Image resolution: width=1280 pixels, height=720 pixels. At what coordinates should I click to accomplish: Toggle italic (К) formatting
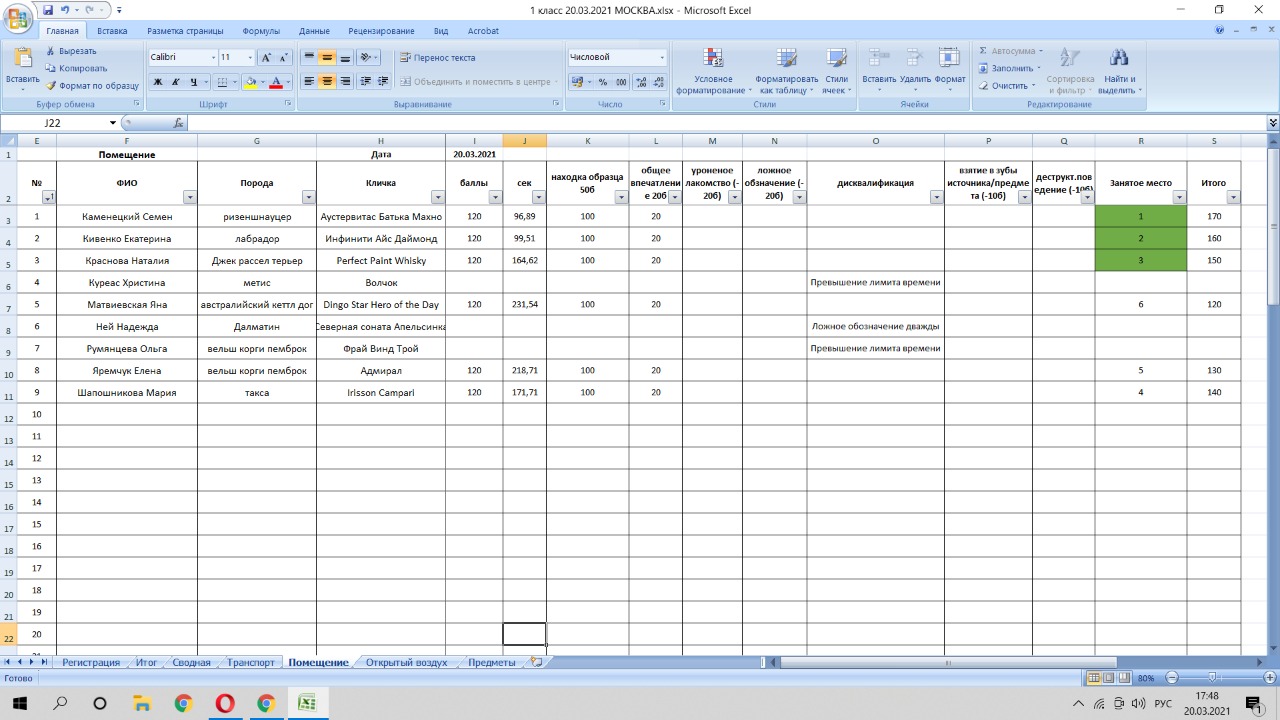[x=175, y=82]
